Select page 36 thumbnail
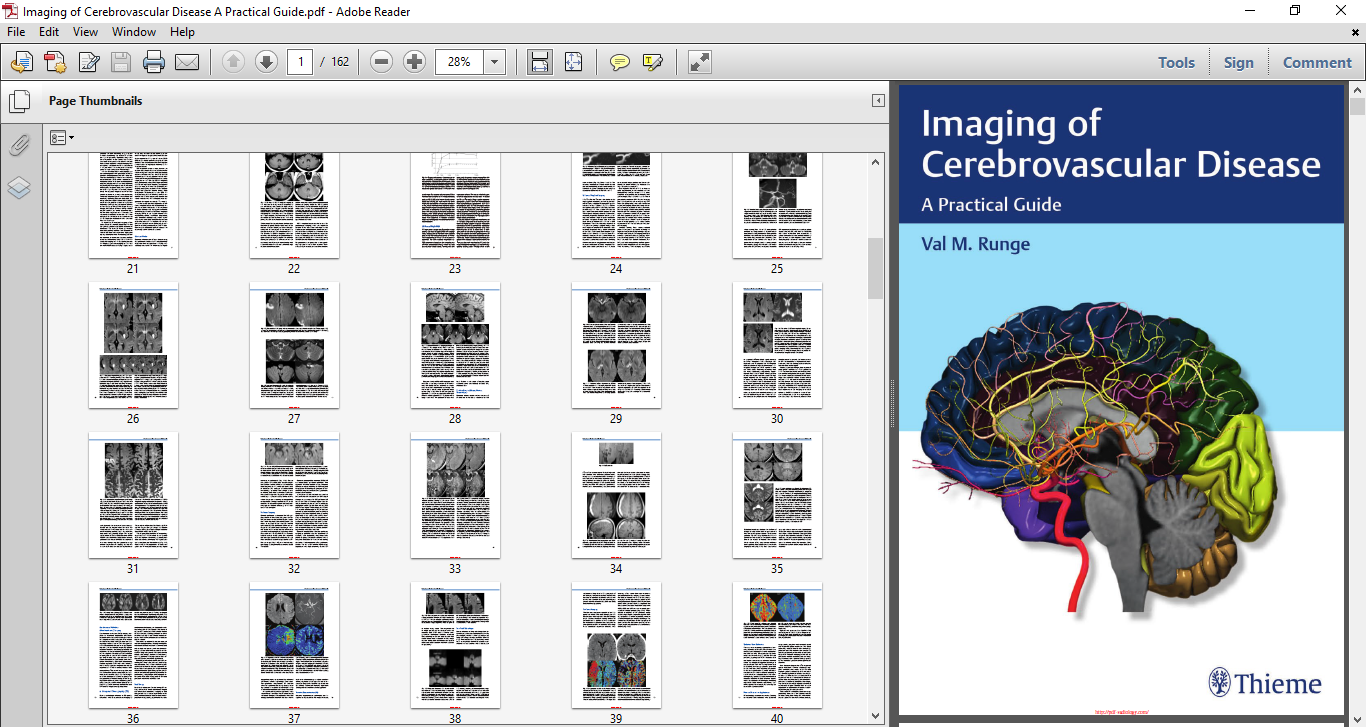Screen dimensions: 1366x727 point(133,645)
